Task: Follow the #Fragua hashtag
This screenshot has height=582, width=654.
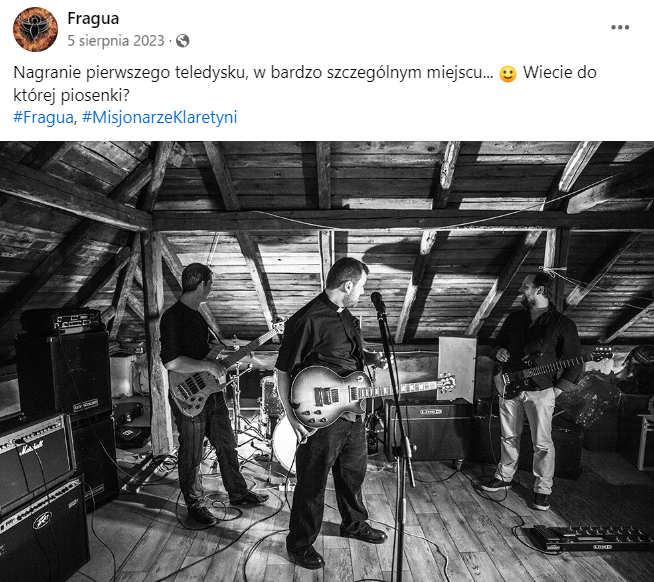Action: (43, 117)
